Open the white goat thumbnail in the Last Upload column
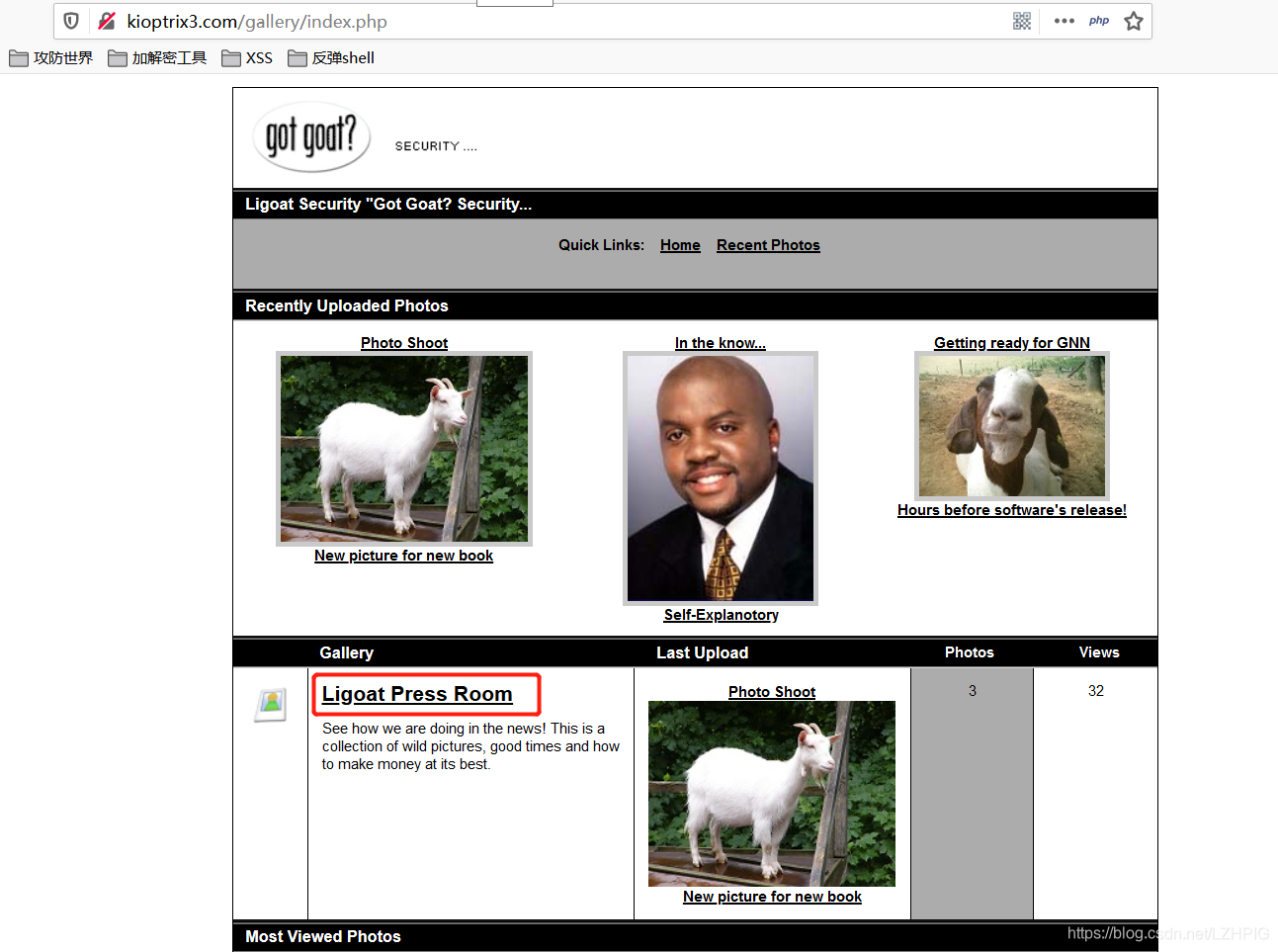The width and height of the screenshot is (1278, 952). [772, 794]
